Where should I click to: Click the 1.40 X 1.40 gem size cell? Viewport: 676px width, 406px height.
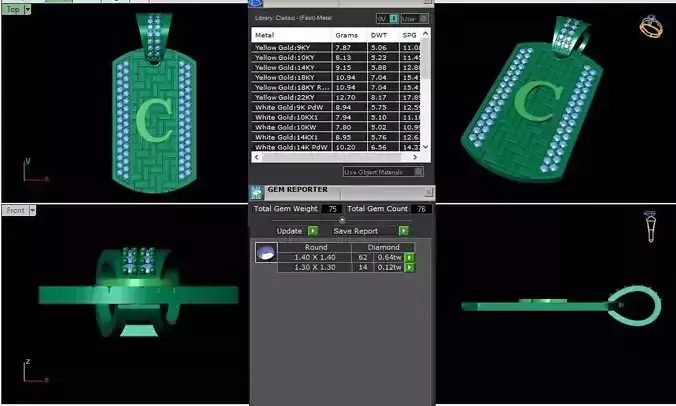pyautogui.click(x=315, y=257)
